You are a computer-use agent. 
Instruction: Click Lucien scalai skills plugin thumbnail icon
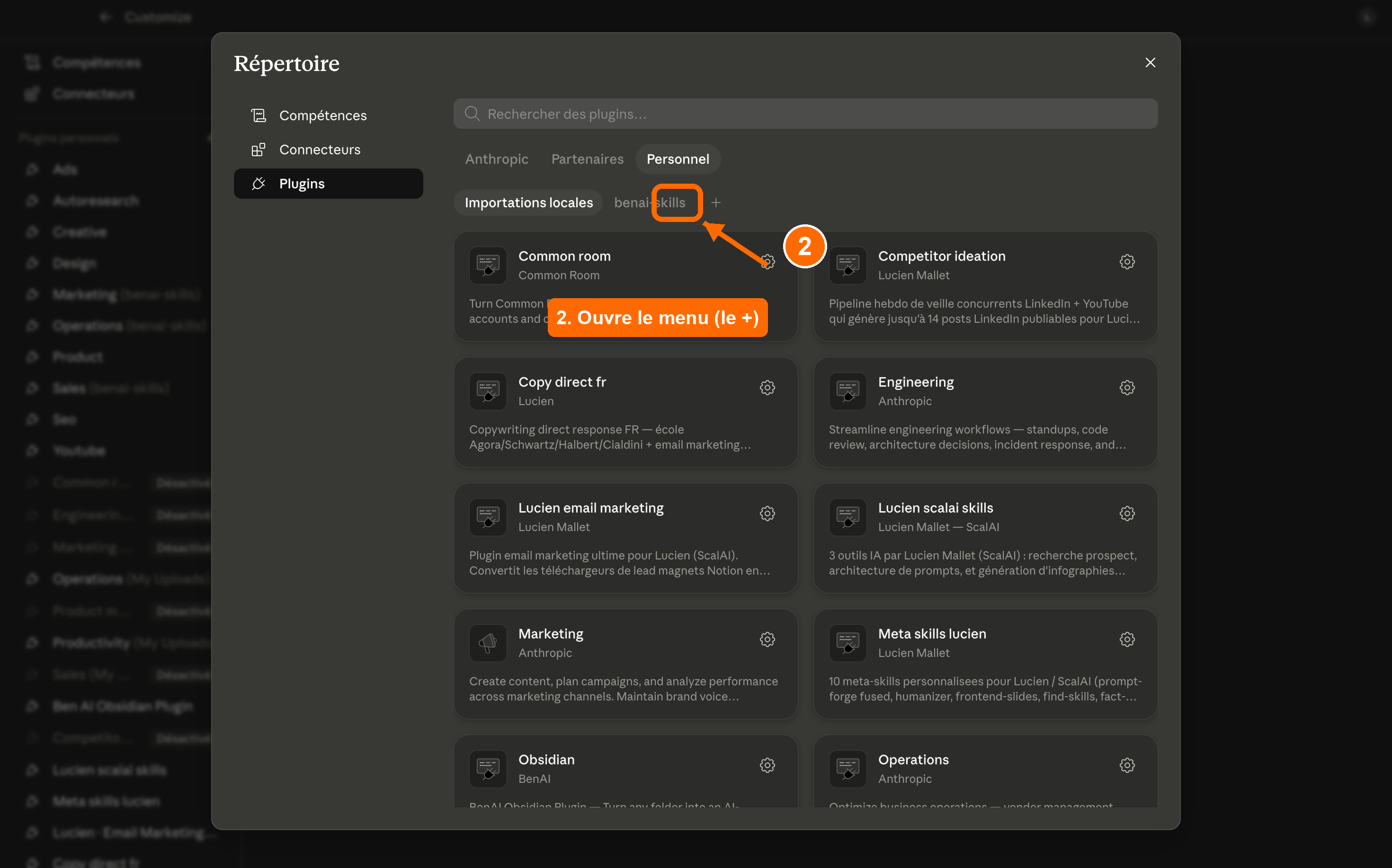[847, 517]
